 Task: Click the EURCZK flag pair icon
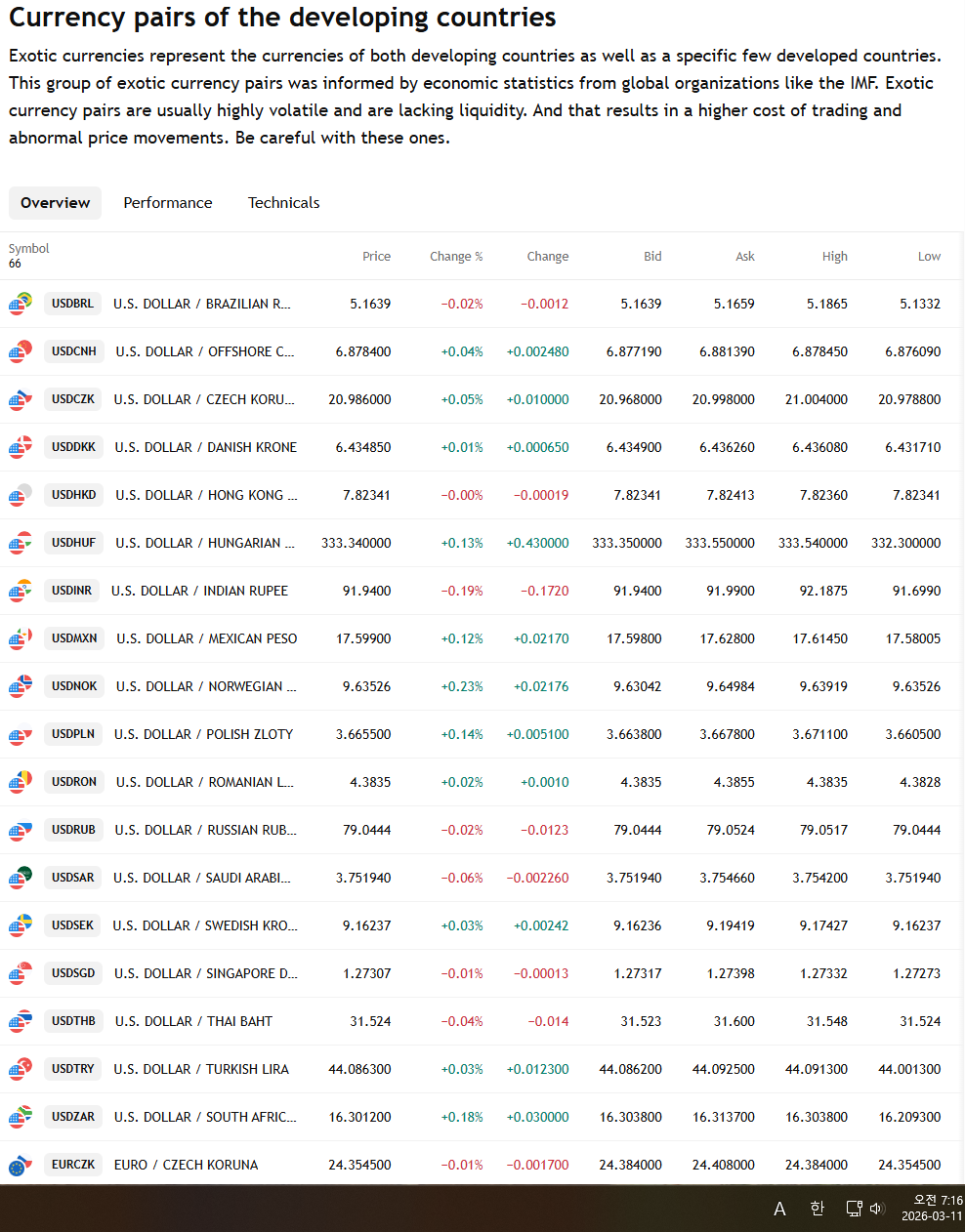tap(21, 1165)
